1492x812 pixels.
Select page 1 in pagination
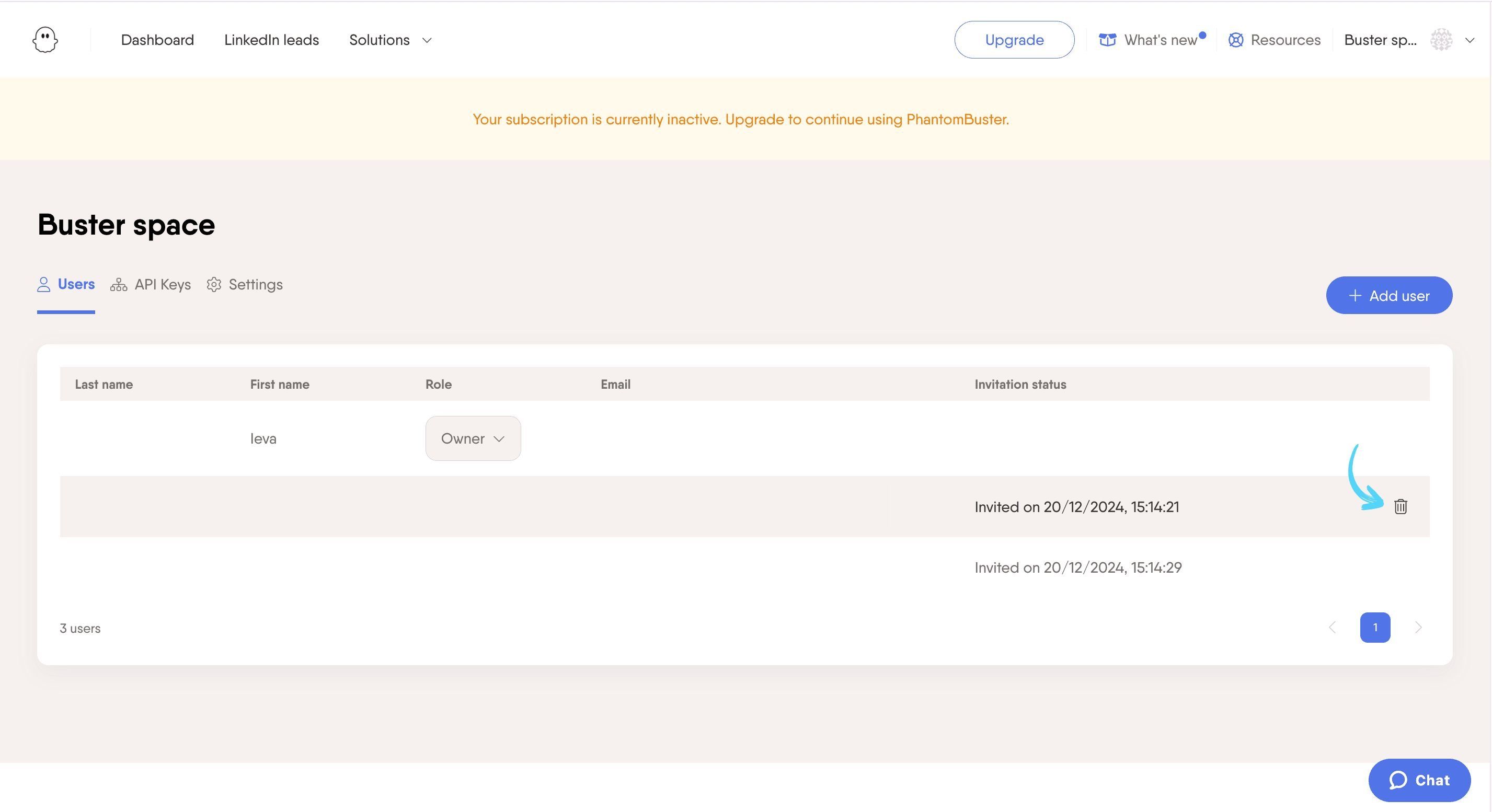pos(1375,628)
